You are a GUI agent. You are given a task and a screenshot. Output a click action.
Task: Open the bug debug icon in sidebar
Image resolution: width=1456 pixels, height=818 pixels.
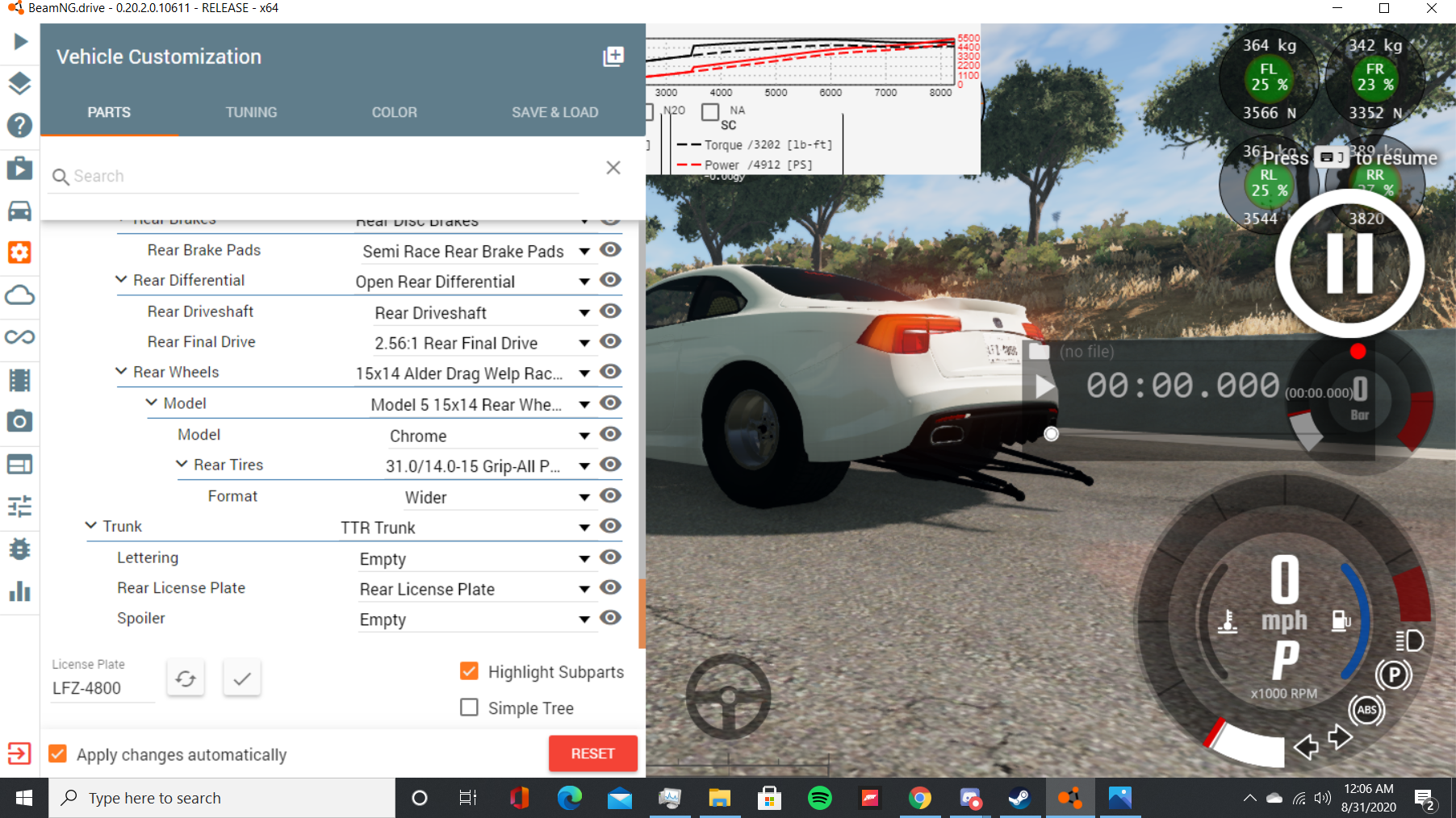click(20, 549)
